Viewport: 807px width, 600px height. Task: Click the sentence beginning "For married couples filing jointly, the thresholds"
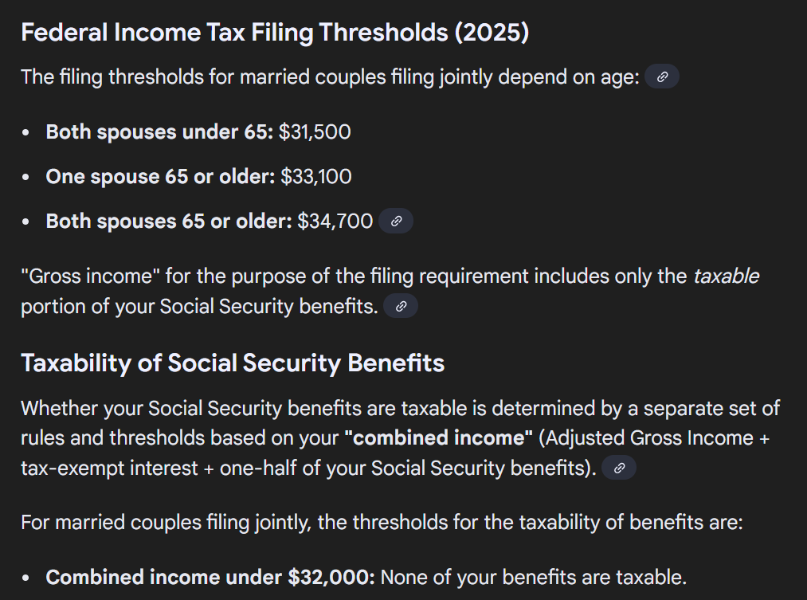point(381,522)
